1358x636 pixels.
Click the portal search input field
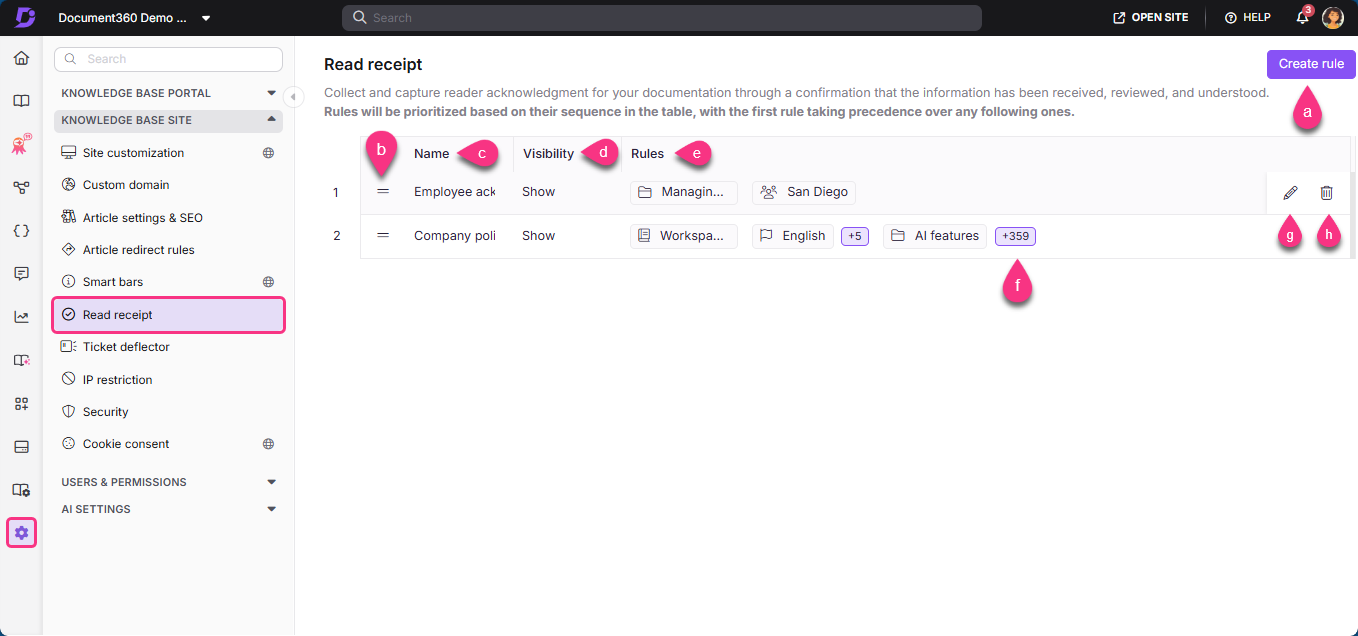(x=660, y=17)
